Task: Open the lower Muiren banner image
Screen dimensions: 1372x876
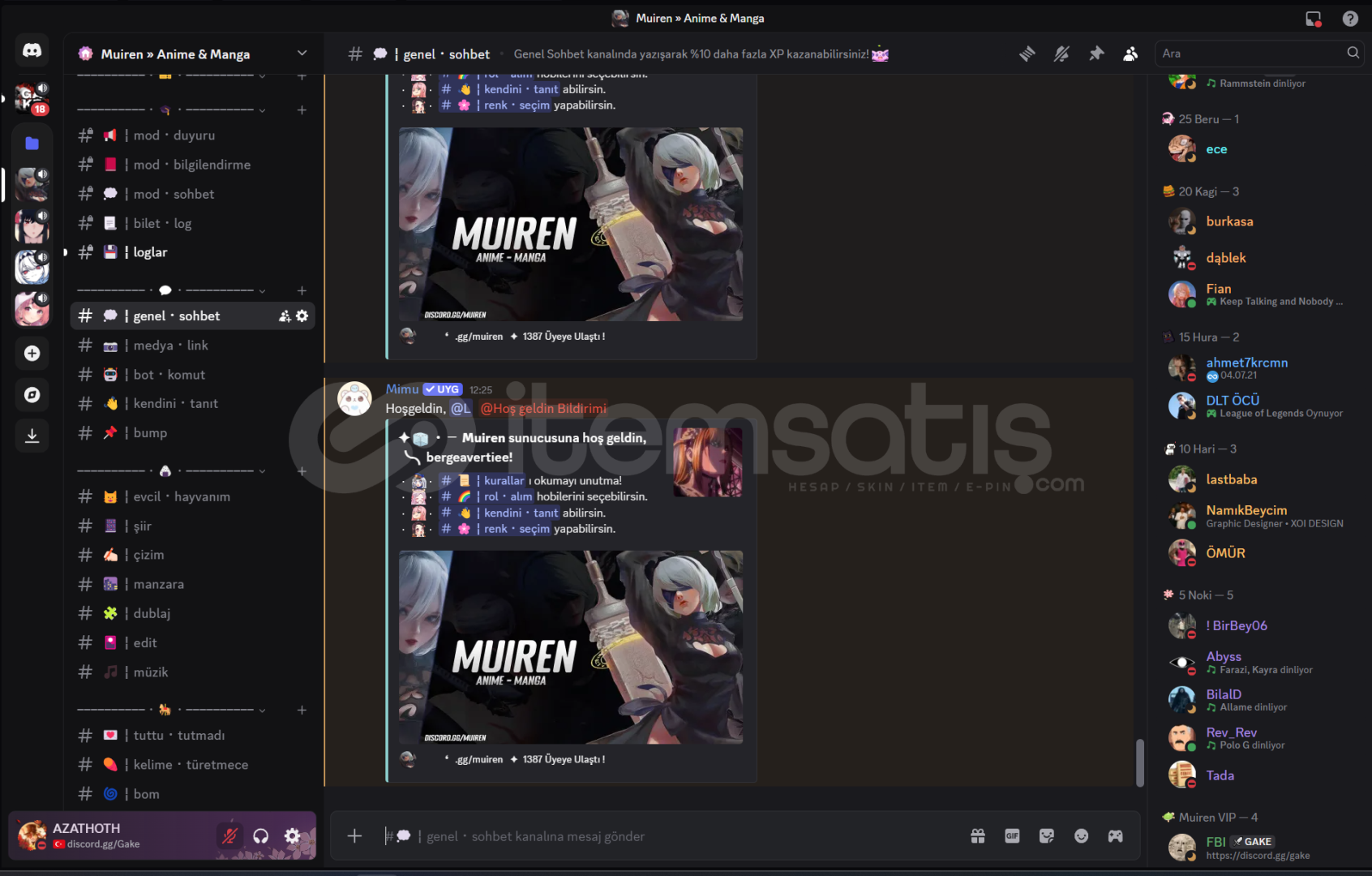Action: pyautogui.click(x=571, y=647)
